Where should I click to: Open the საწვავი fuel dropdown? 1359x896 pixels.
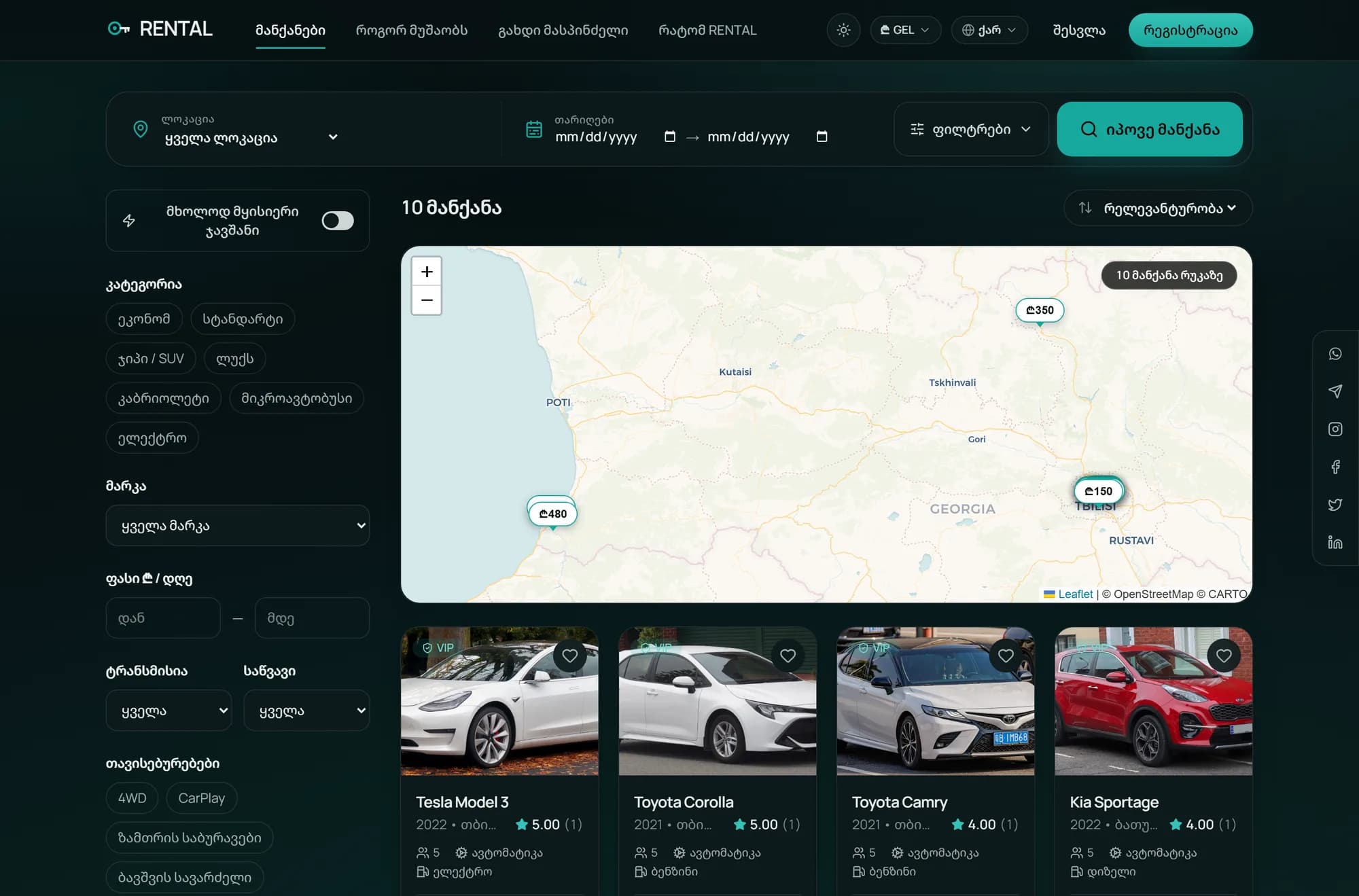[306, 711]
